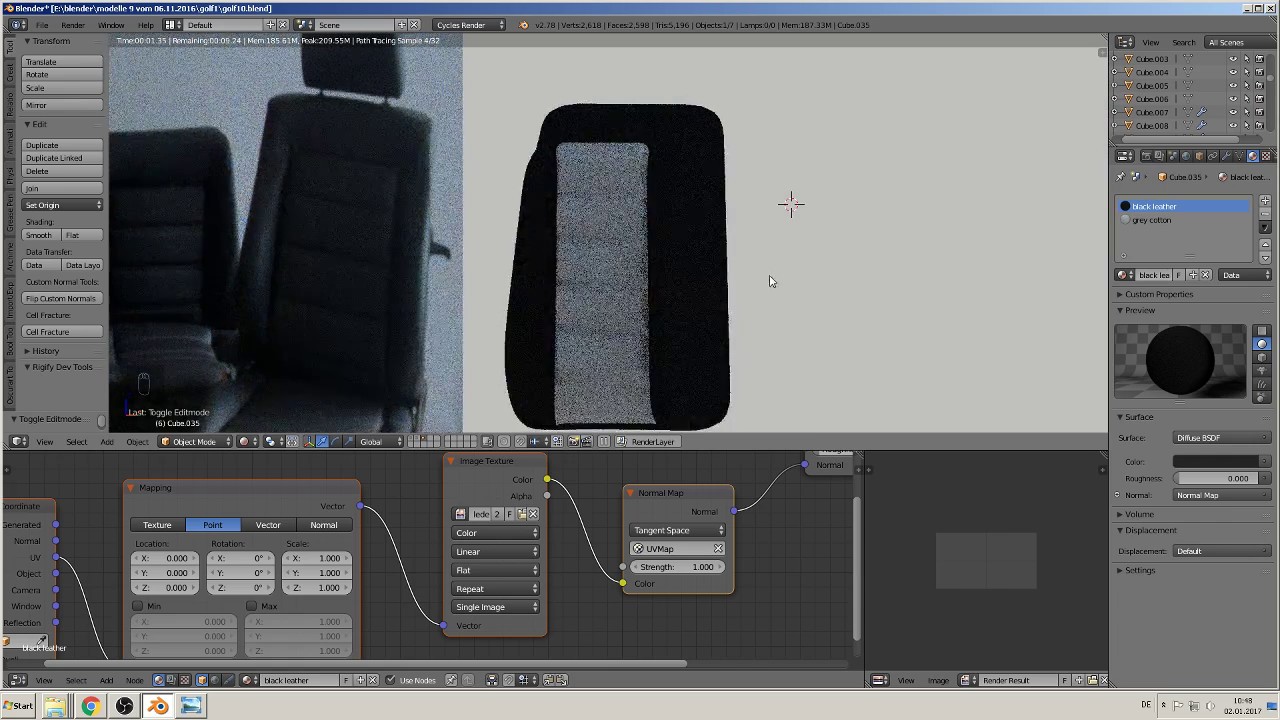Viewport: 1280px width, 720px height.
Task: Open the Tangent Space dropdown in Normal Map
Action: (678, 530)
